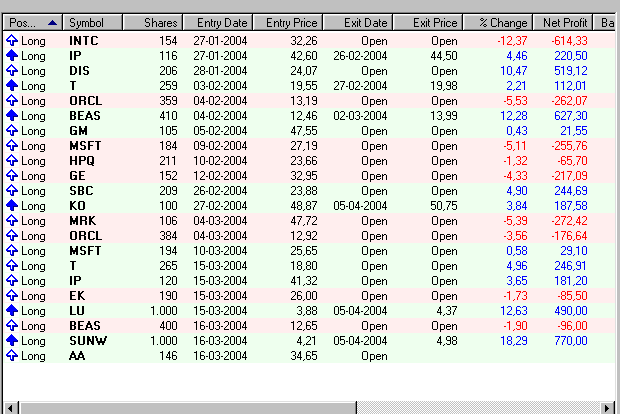Select the GM symbol cell

pos(78,131)
